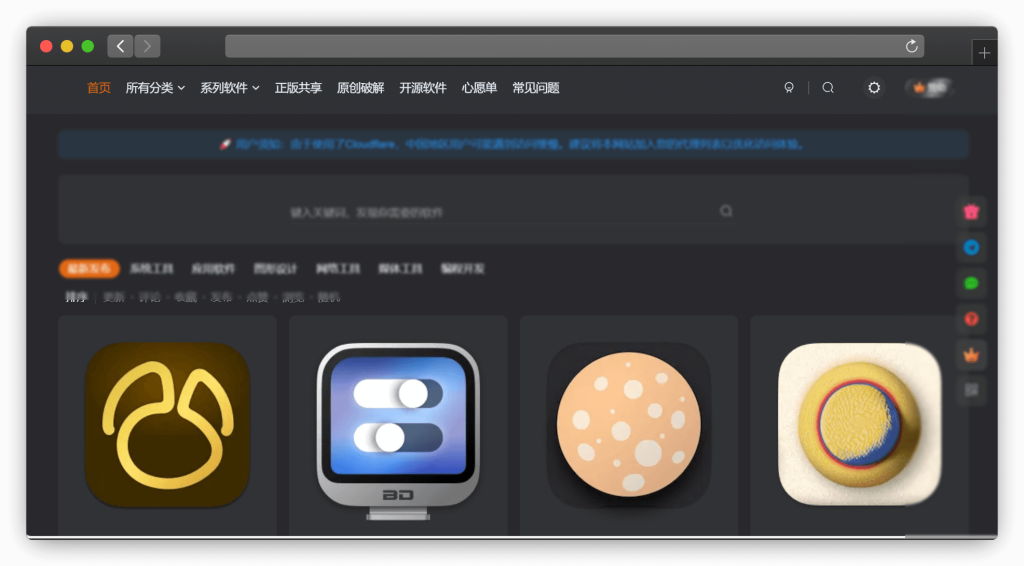
Task: Click the pink gift icon in sidebar
Action: click(x=970, y=212)
